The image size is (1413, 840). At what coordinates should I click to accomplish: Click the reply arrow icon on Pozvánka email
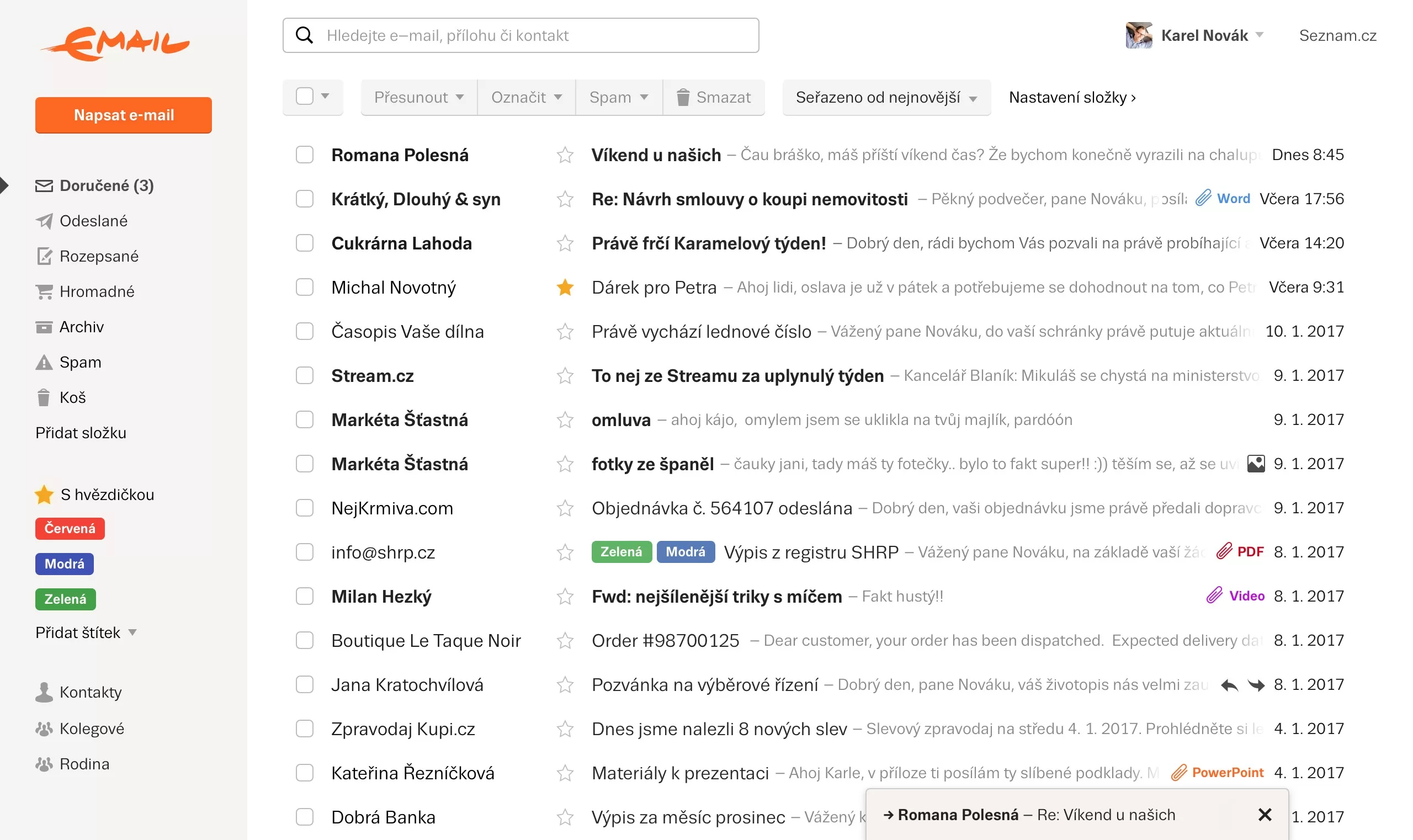[x=1229, y=685]
